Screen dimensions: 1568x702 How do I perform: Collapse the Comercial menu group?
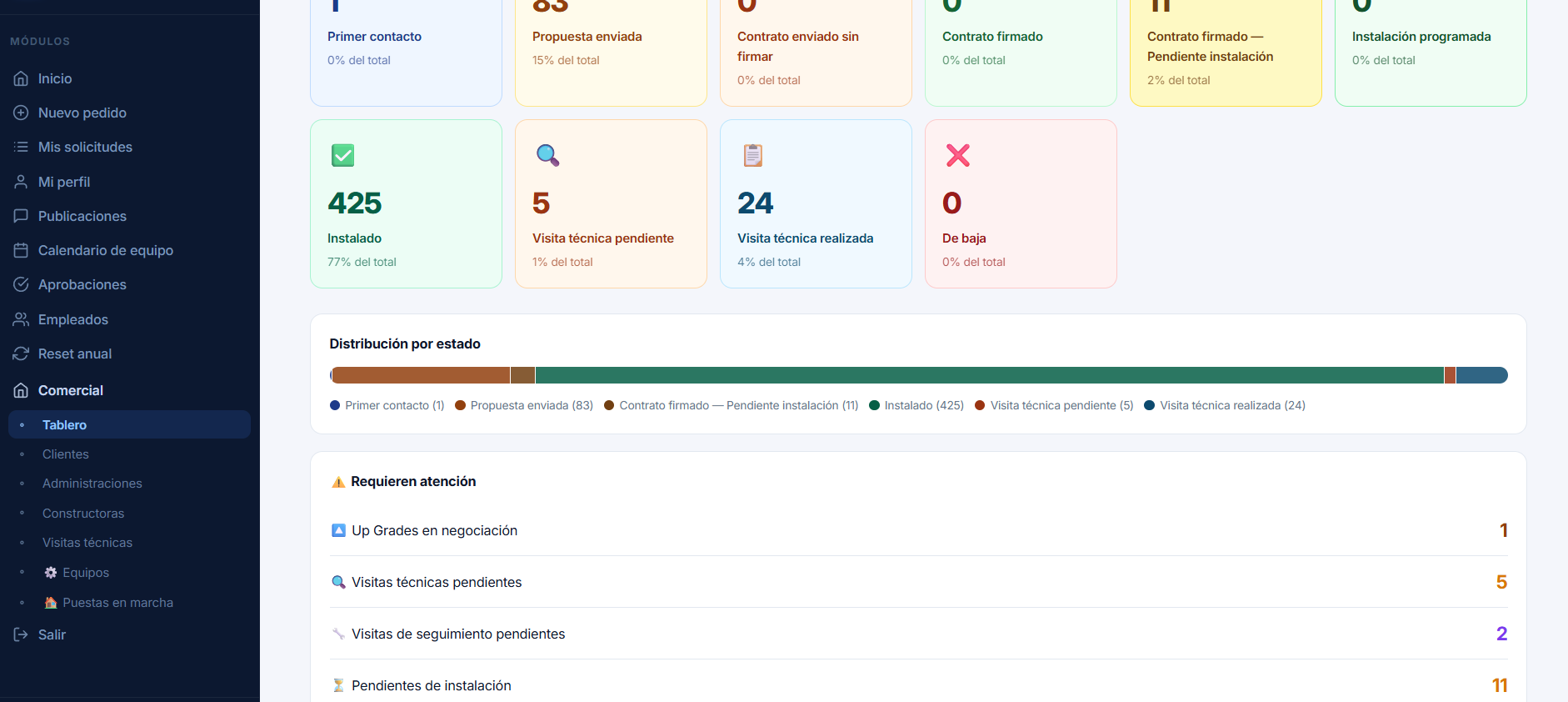pos(129,390)
